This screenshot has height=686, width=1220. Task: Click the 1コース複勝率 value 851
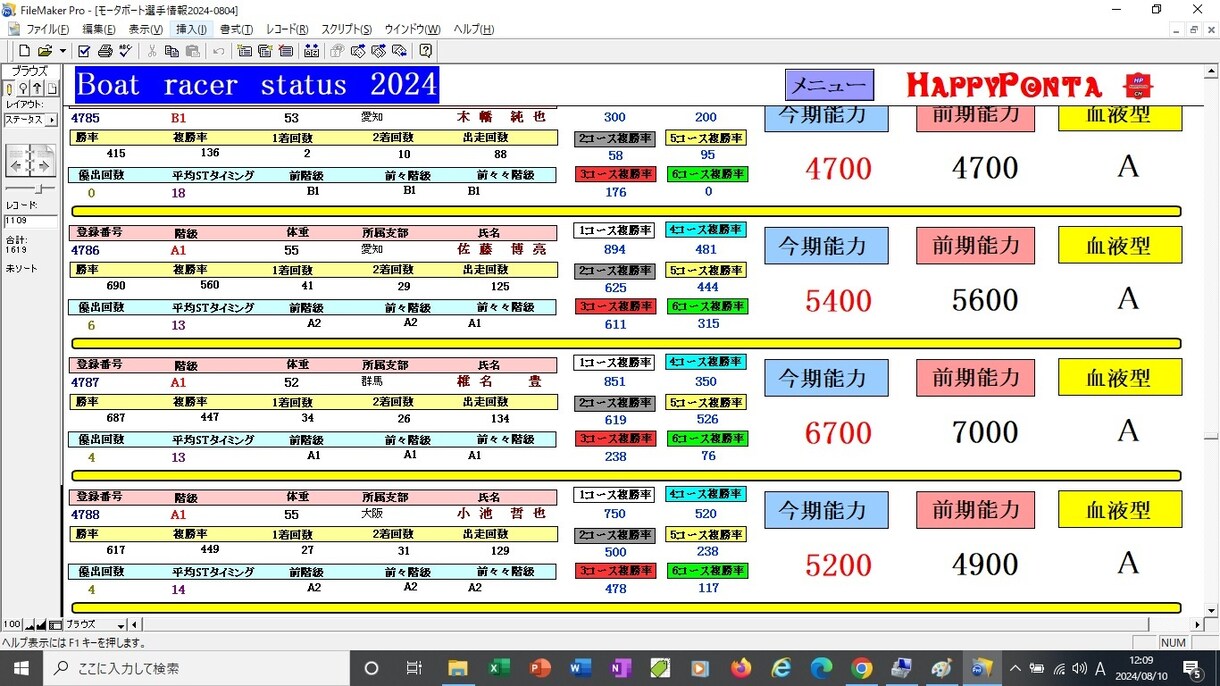click(x=615, y=382)
